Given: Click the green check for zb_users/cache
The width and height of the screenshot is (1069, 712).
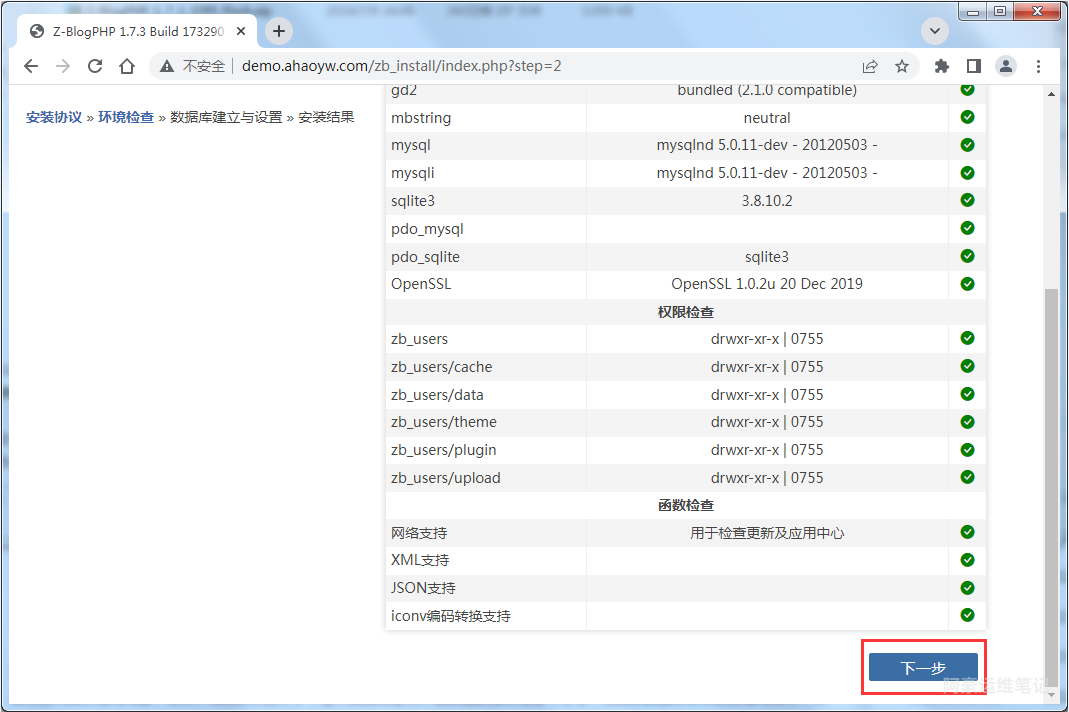Looking at the screenshot, I should pyautogui.click(x=967, y=366).
